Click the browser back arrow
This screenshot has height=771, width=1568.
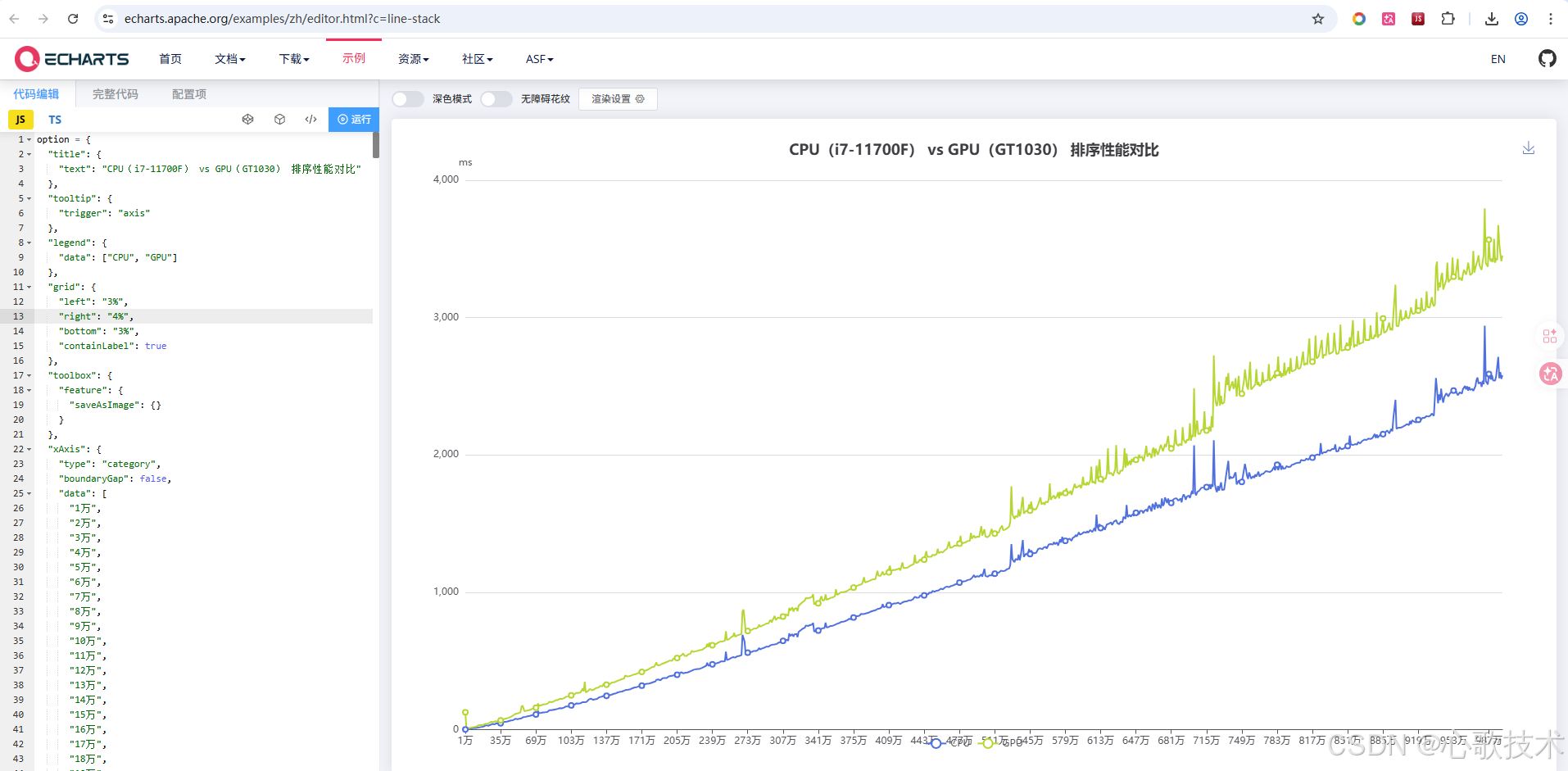click(14, 19)
